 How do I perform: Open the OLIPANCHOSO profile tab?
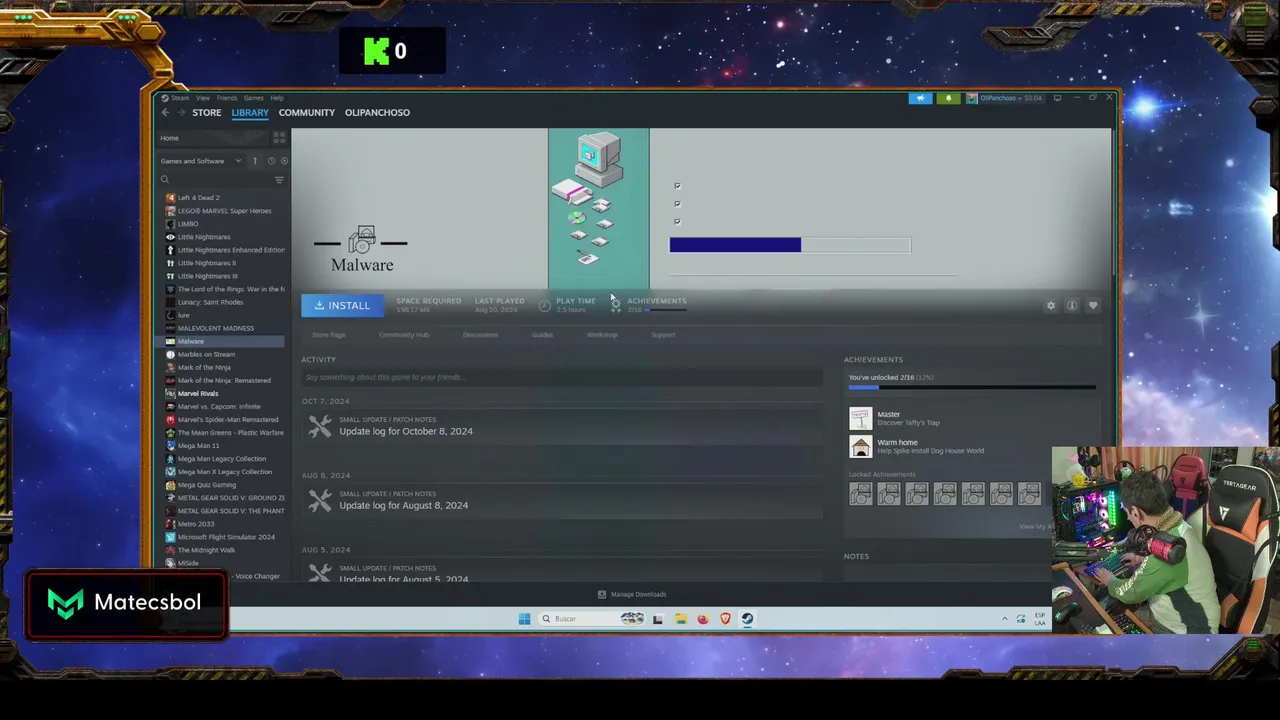coord(377,113)
